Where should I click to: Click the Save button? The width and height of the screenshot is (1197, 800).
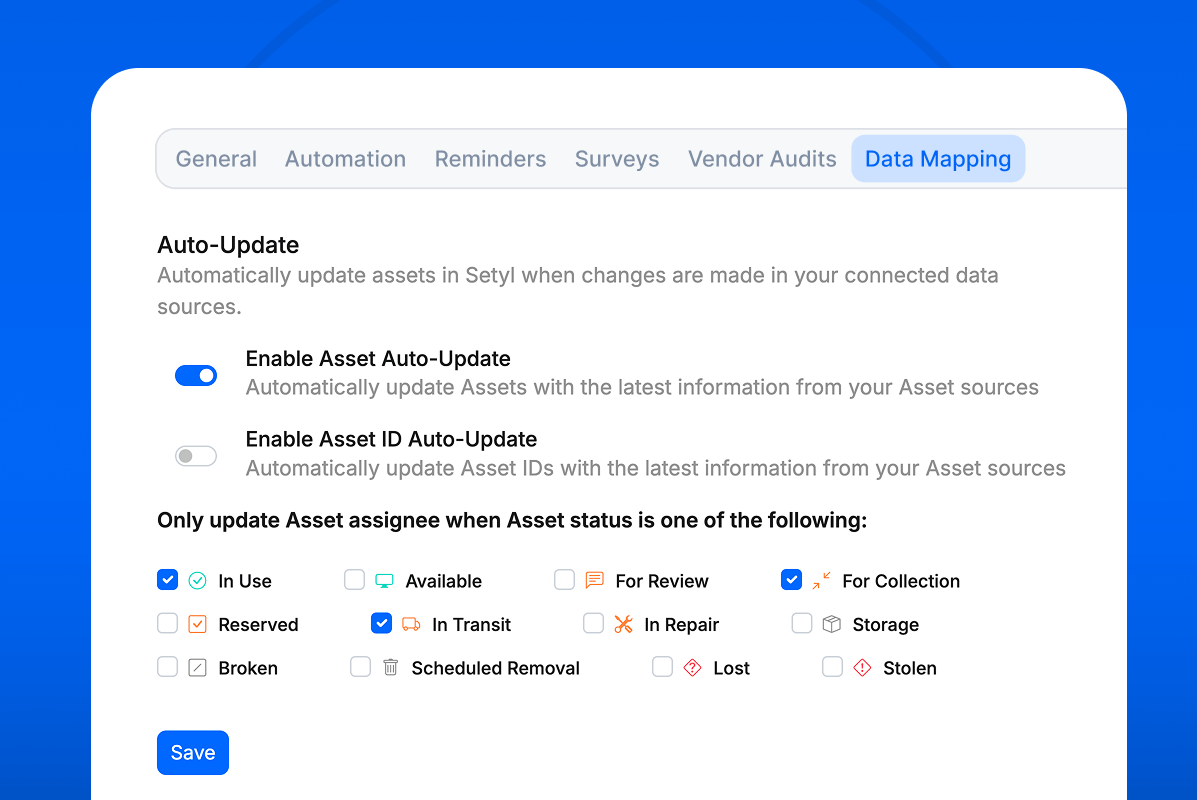coord(192,752)
